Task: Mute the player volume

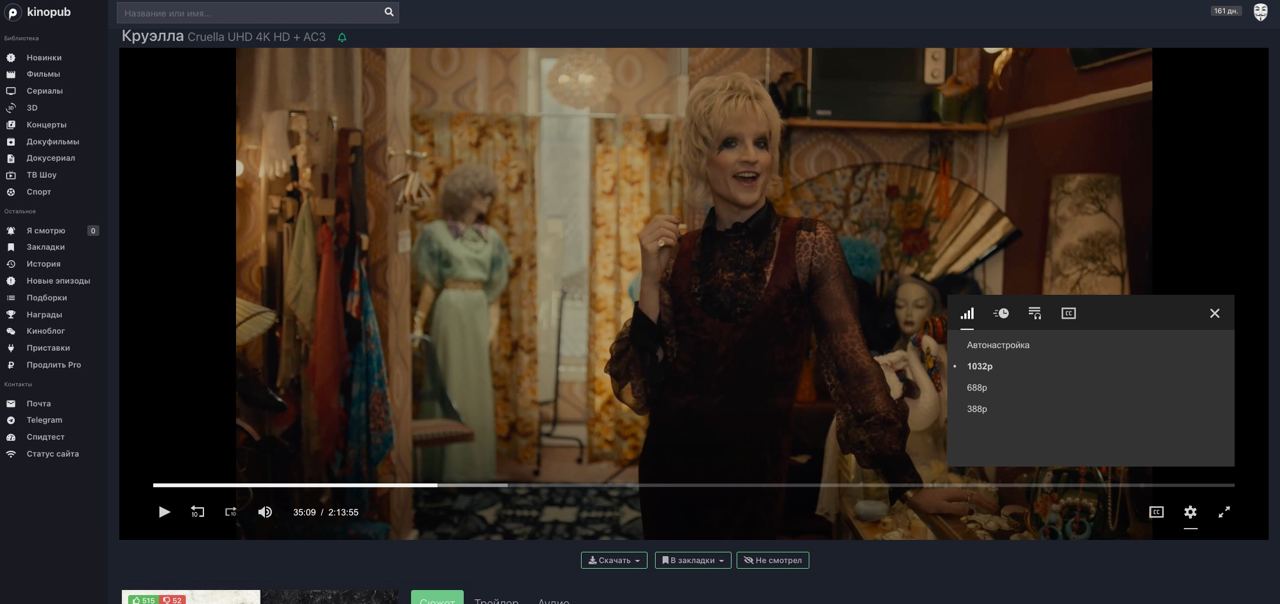Action: [x=265, y=512]
